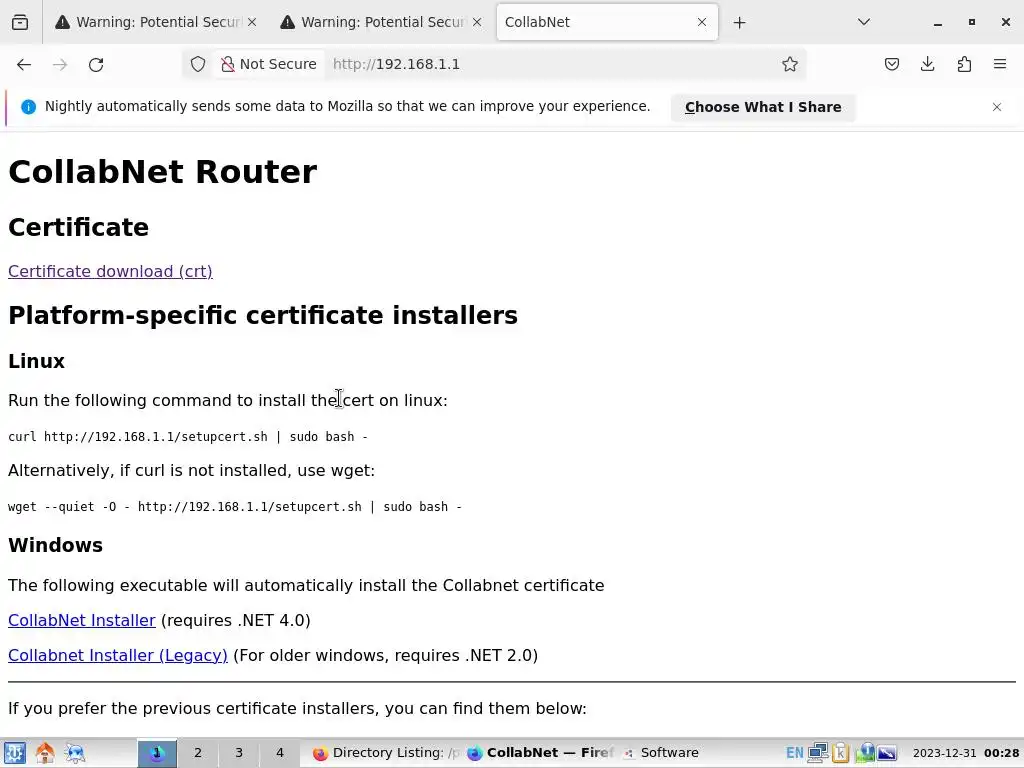Click the Linux section heading
The image size is (1024, 768).
[37, 361]
